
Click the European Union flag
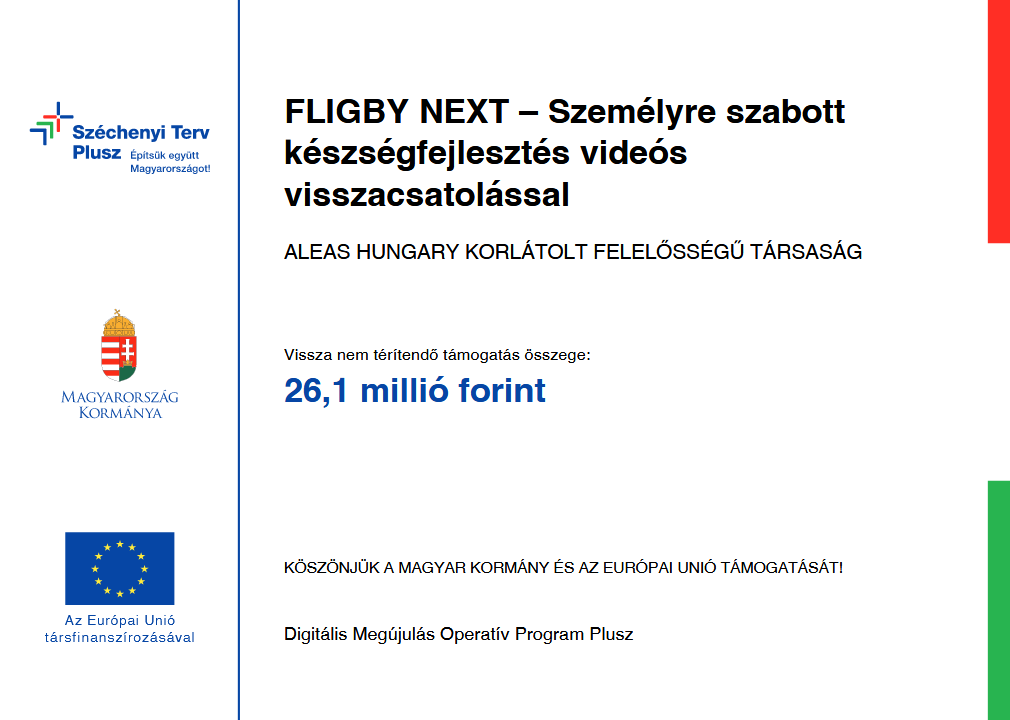pos(119,568)
